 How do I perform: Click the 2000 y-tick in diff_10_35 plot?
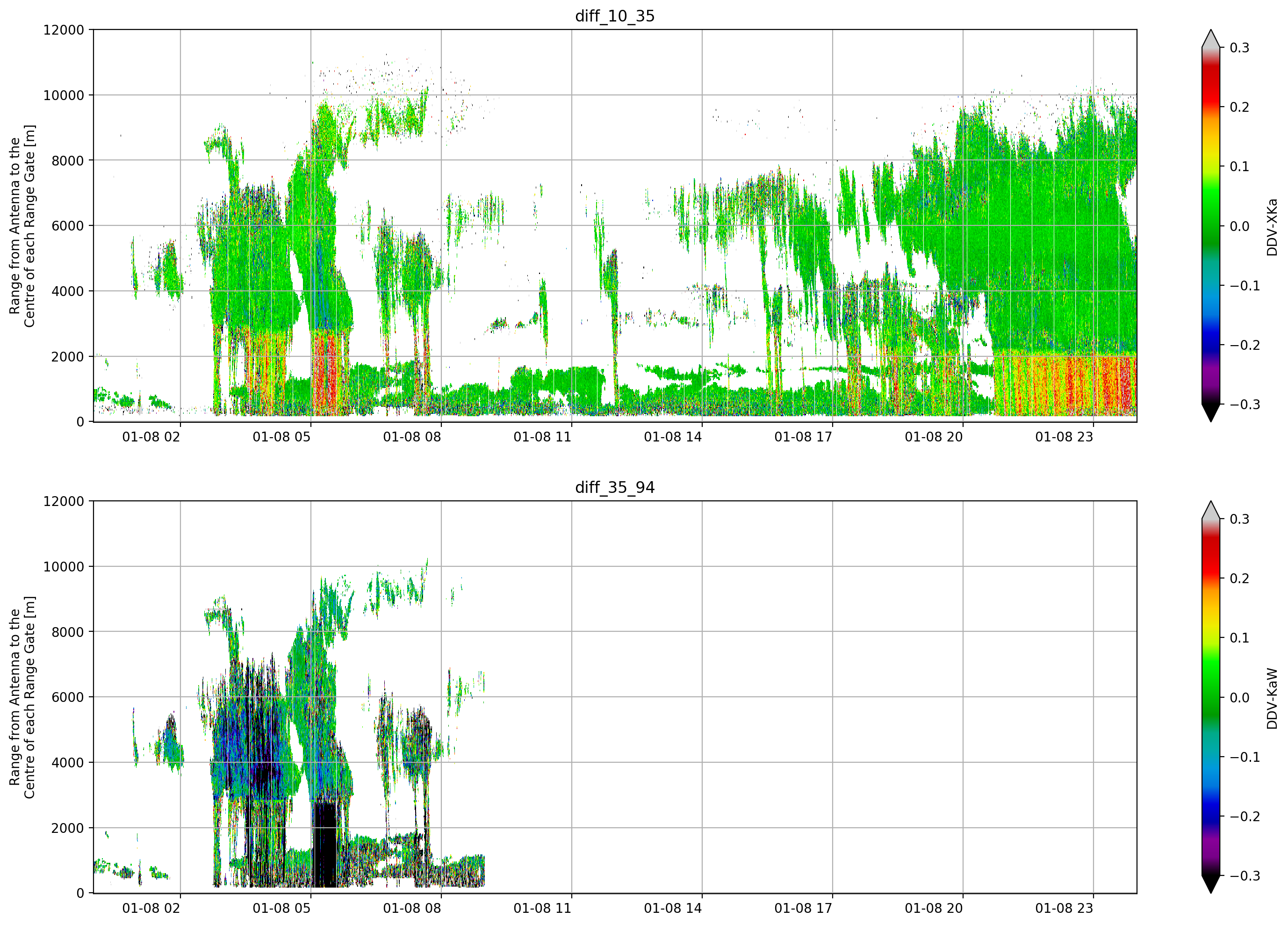[68, 356]
